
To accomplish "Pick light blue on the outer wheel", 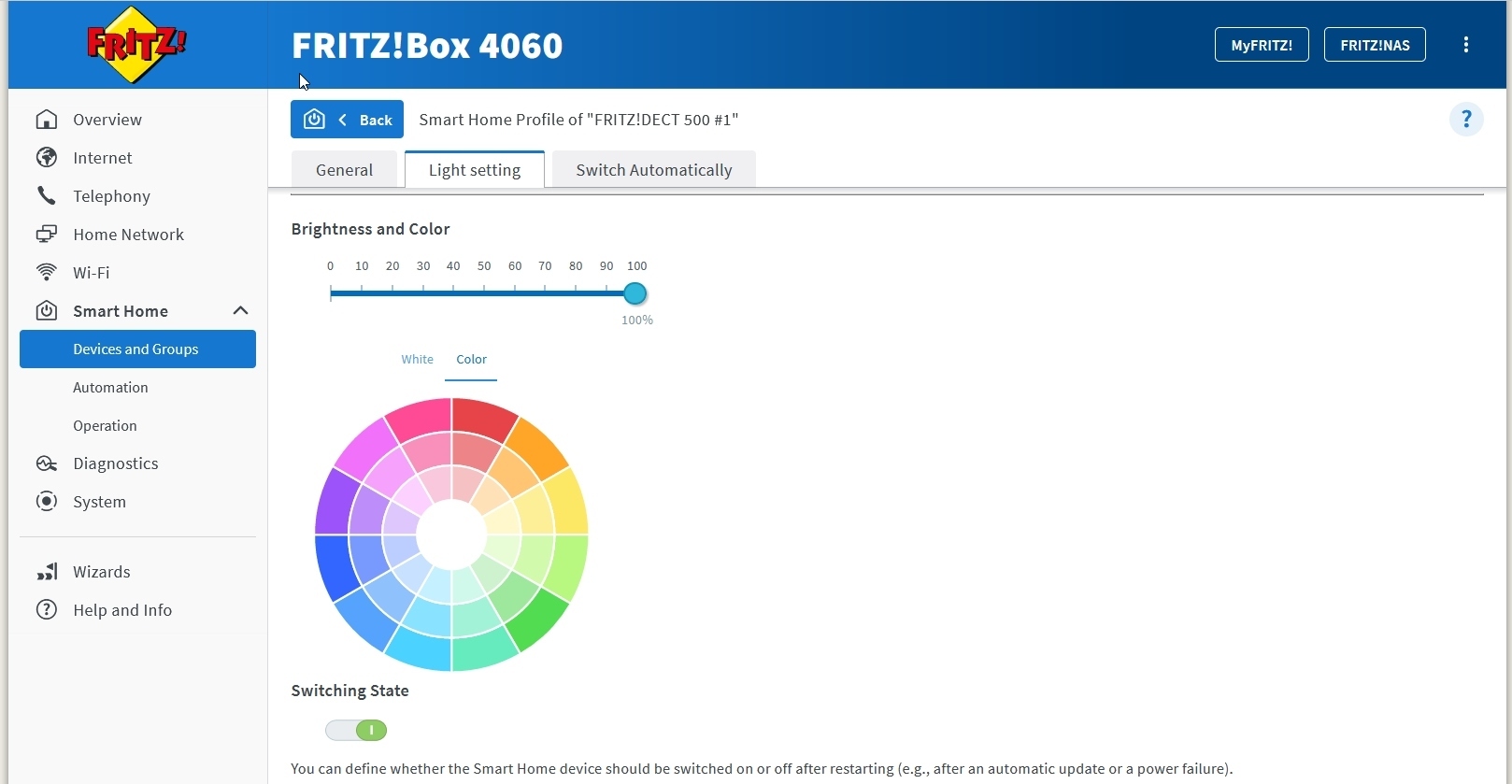I will click(364, 620).
